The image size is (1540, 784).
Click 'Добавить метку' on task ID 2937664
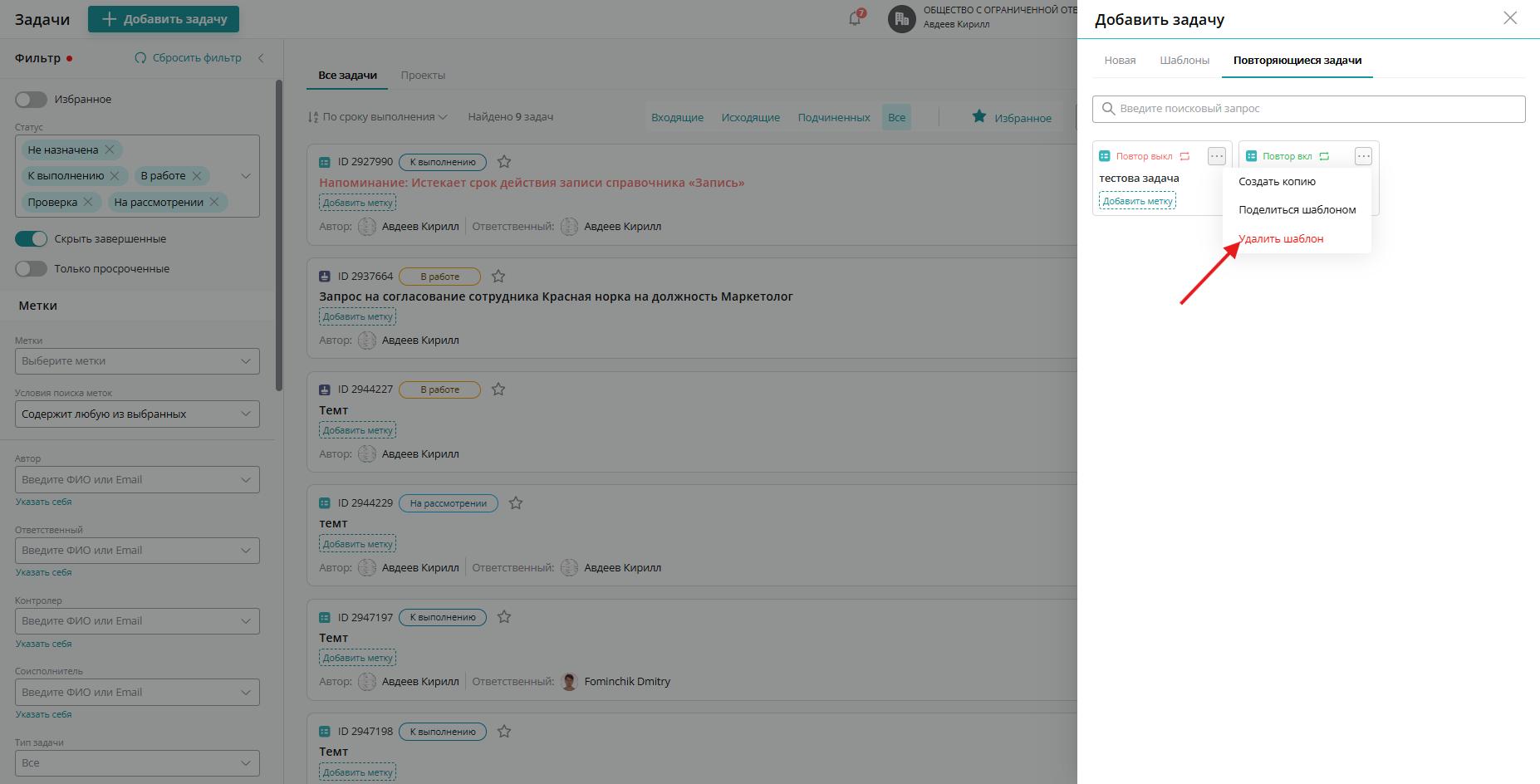(357, 316)
